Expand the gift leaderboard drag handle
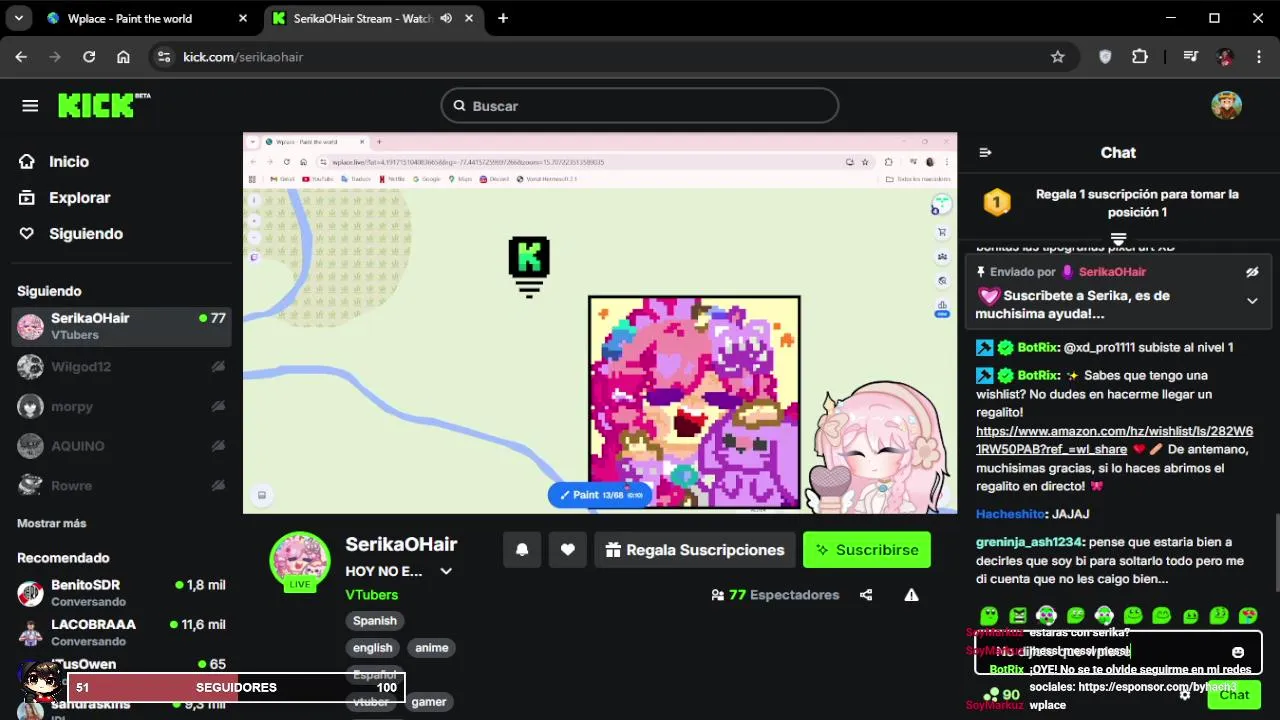1280x720 pixels. 1118,238
